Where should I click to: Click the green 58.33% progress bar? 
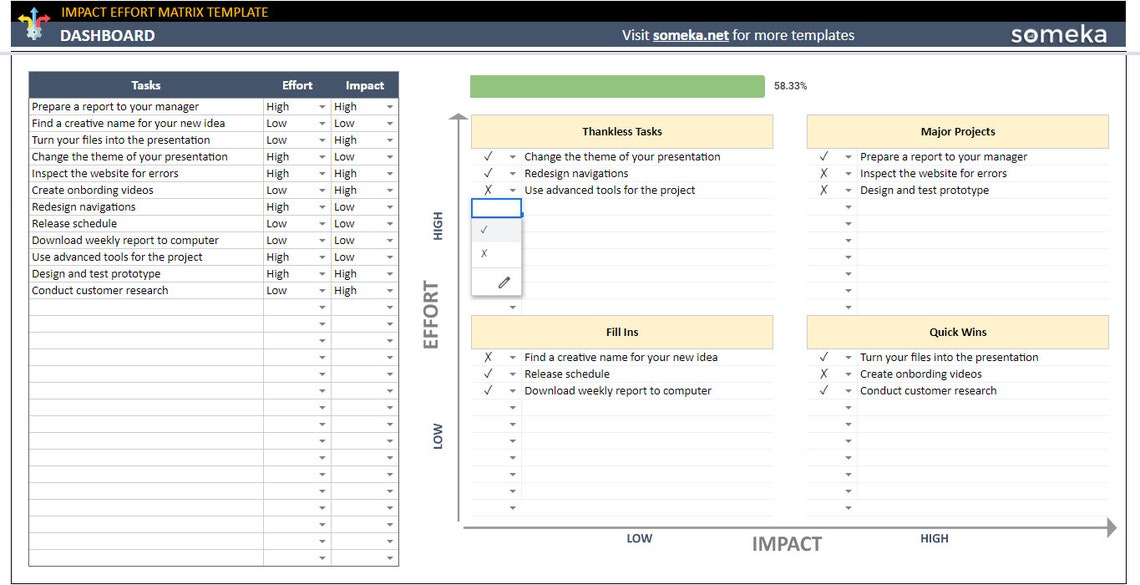(x=615, y=86)
